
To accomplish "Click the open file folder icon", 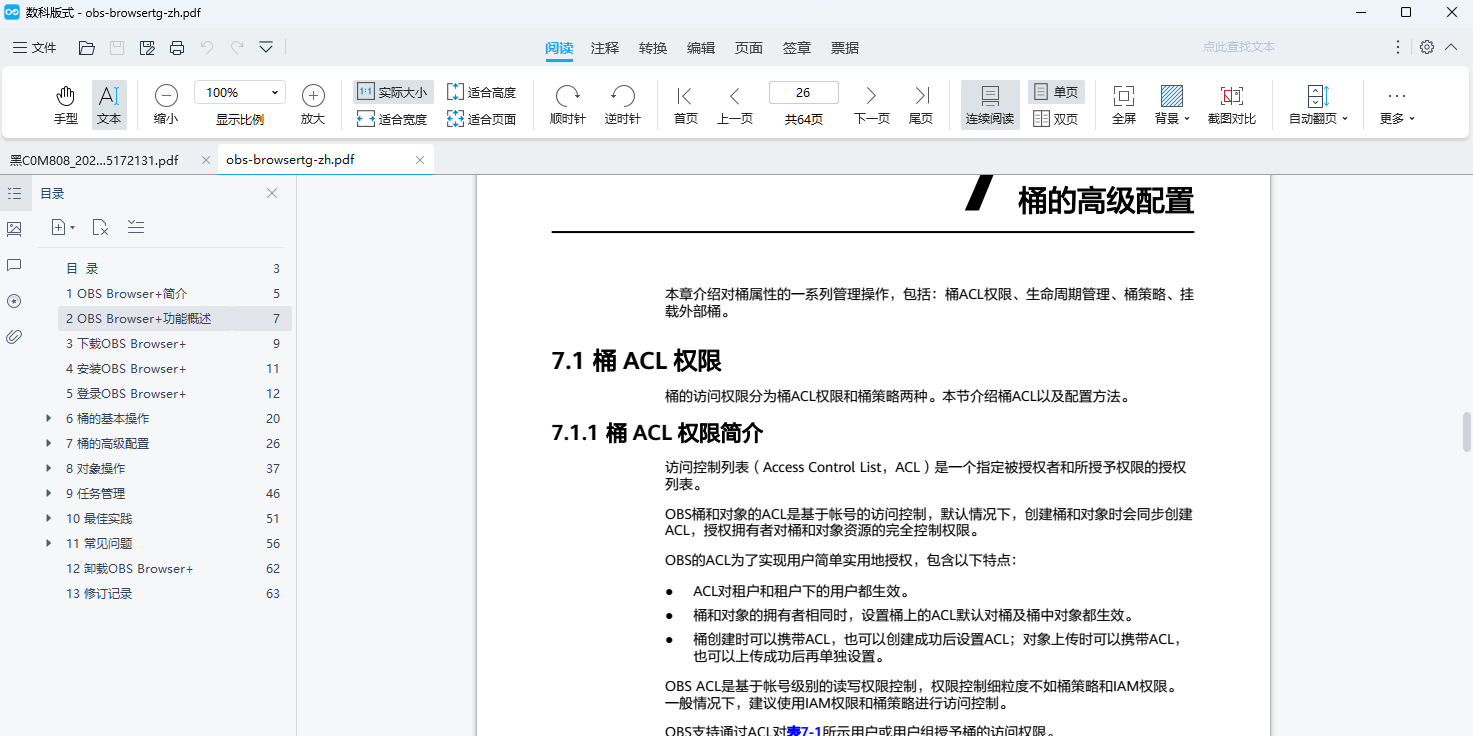I will point(87,48).
